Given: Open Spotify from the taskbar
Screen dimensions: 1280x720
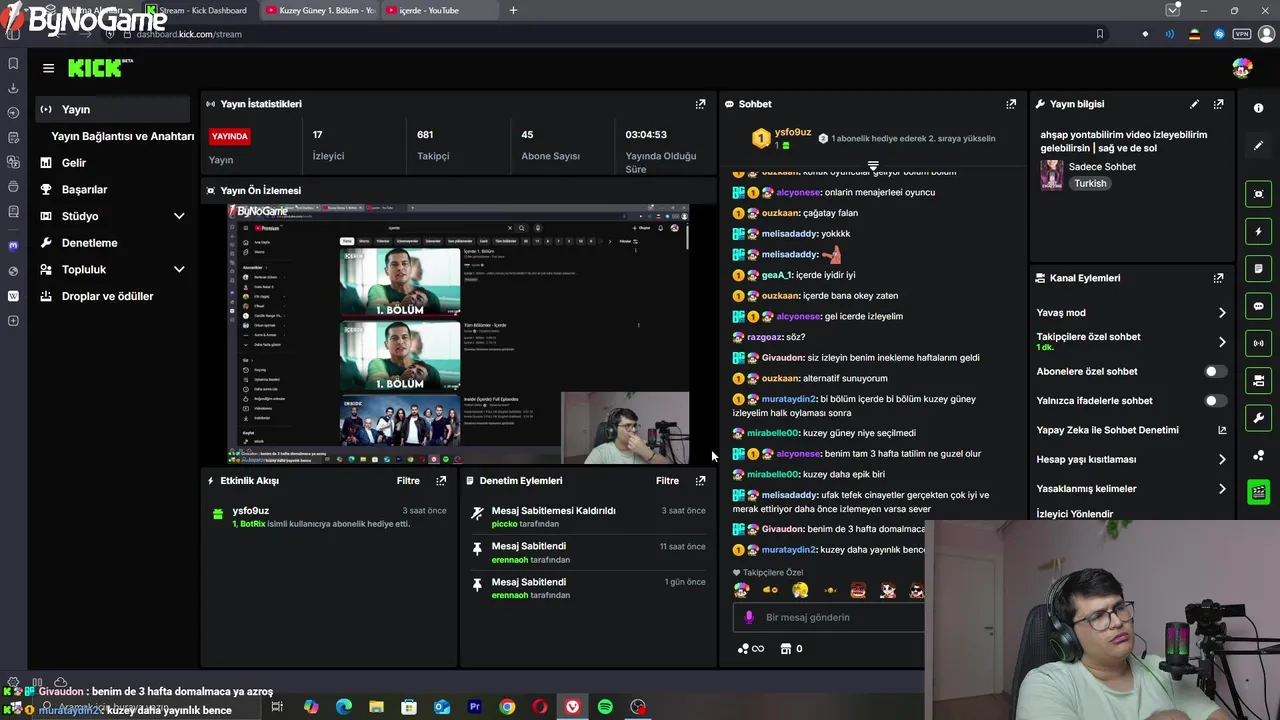Looking at the screenshot, I should [x=605, y=707].
